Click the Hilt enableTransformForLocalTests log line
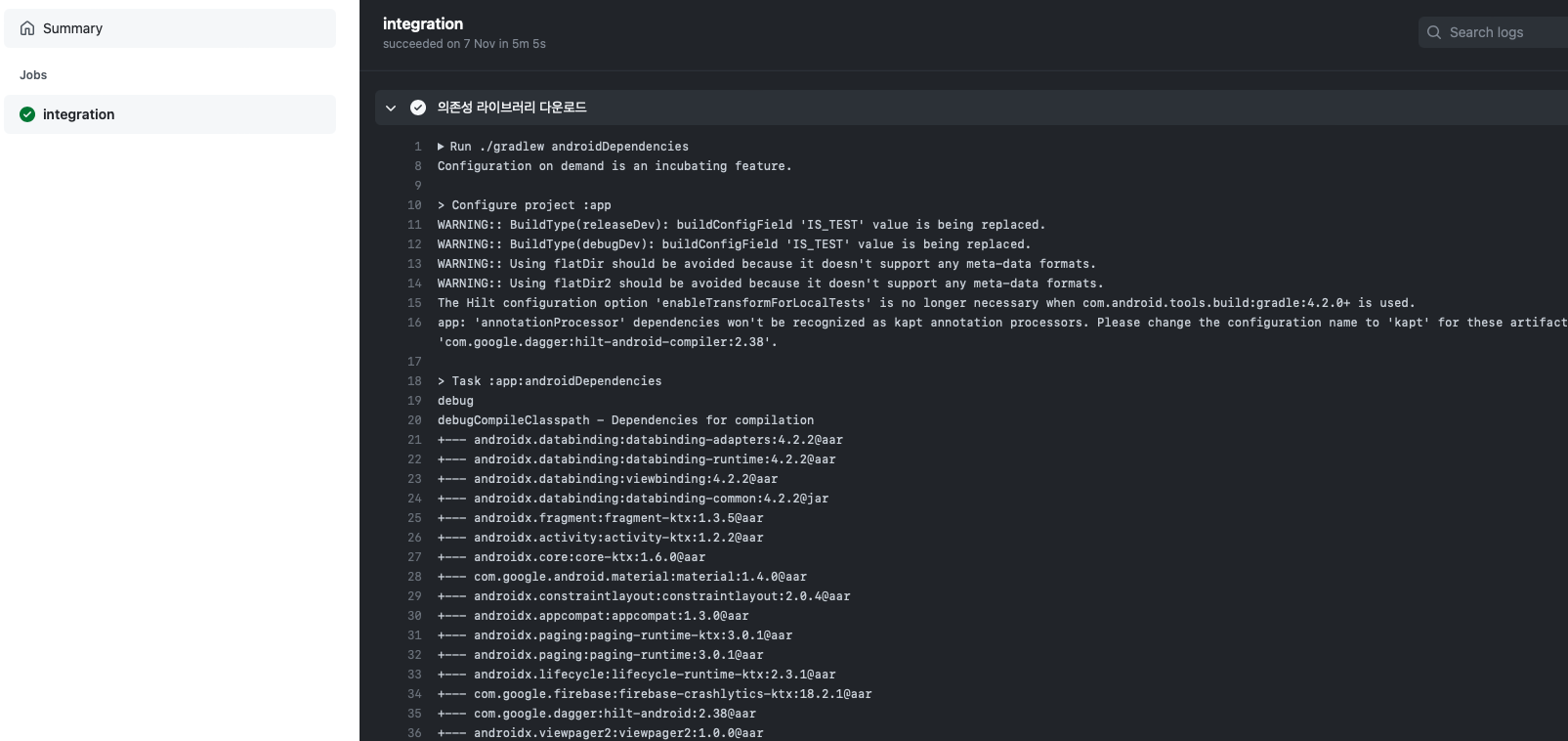This screenshot has height=741, width=1568. (926, 303)
